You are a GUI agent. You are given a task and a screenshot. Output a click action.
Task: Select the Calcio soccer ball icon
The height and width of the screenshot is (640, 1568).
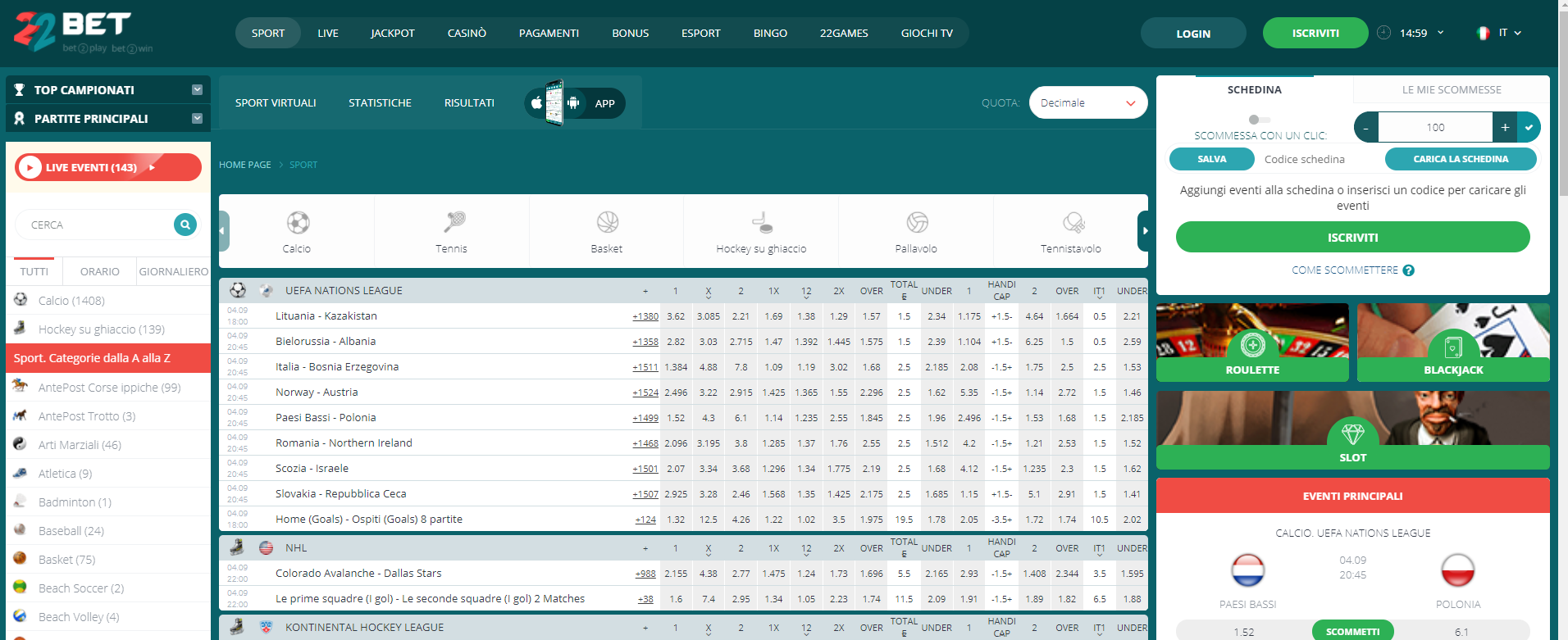pyautogui.click(x=298, y=222)
